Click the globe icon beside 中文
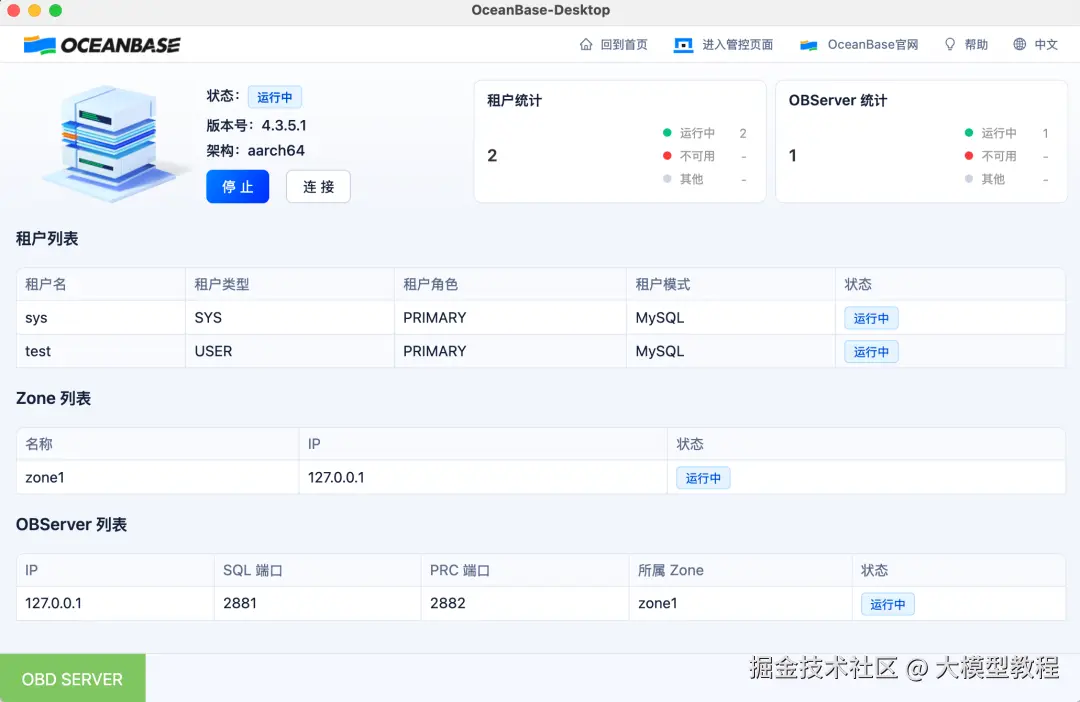Screen dimensions: 1080x702 pyautogui.click(x=1017, y=44)
